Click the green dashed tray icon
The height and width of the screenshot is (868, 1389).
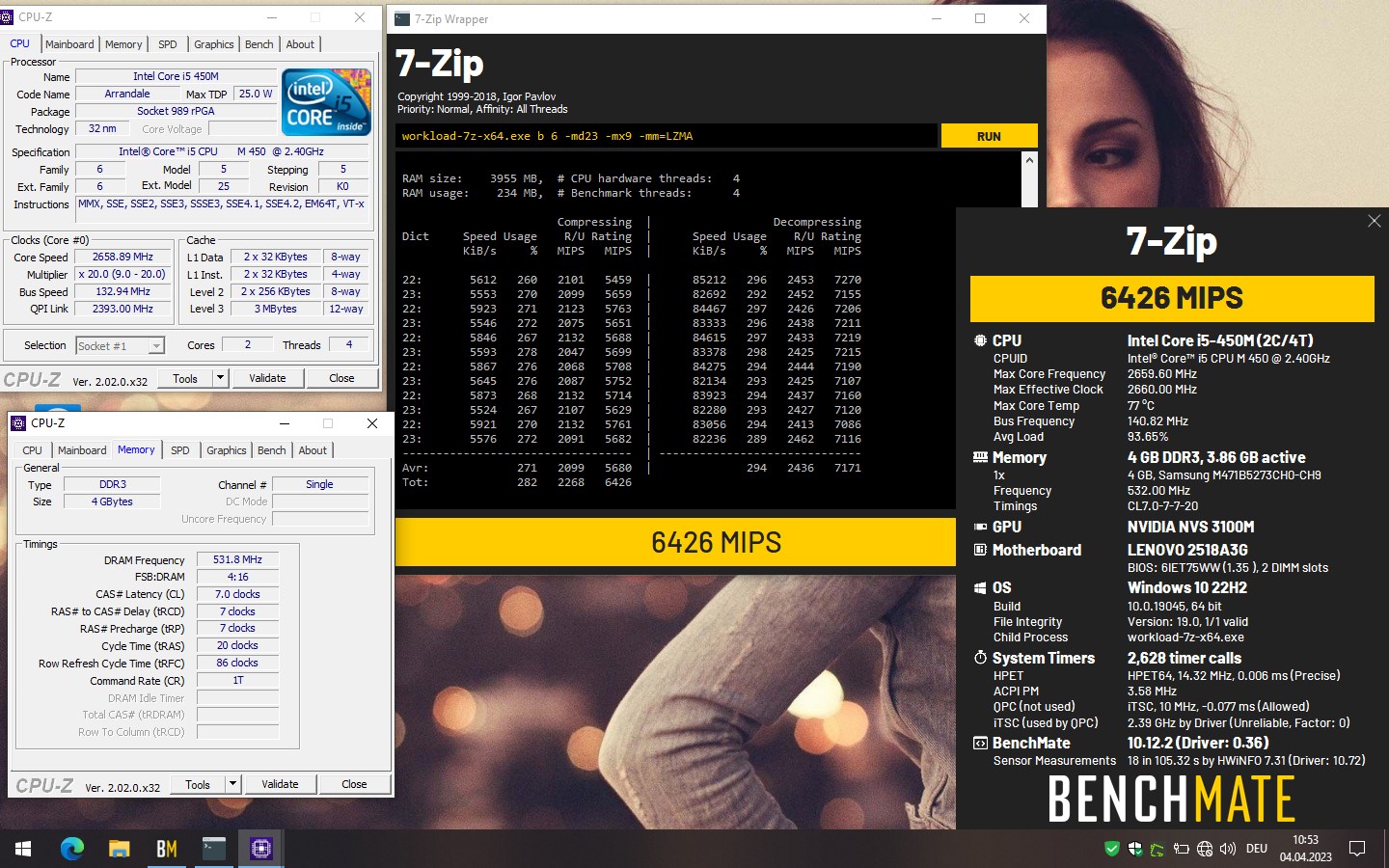pyautogui.click(x=1157, y=850)
